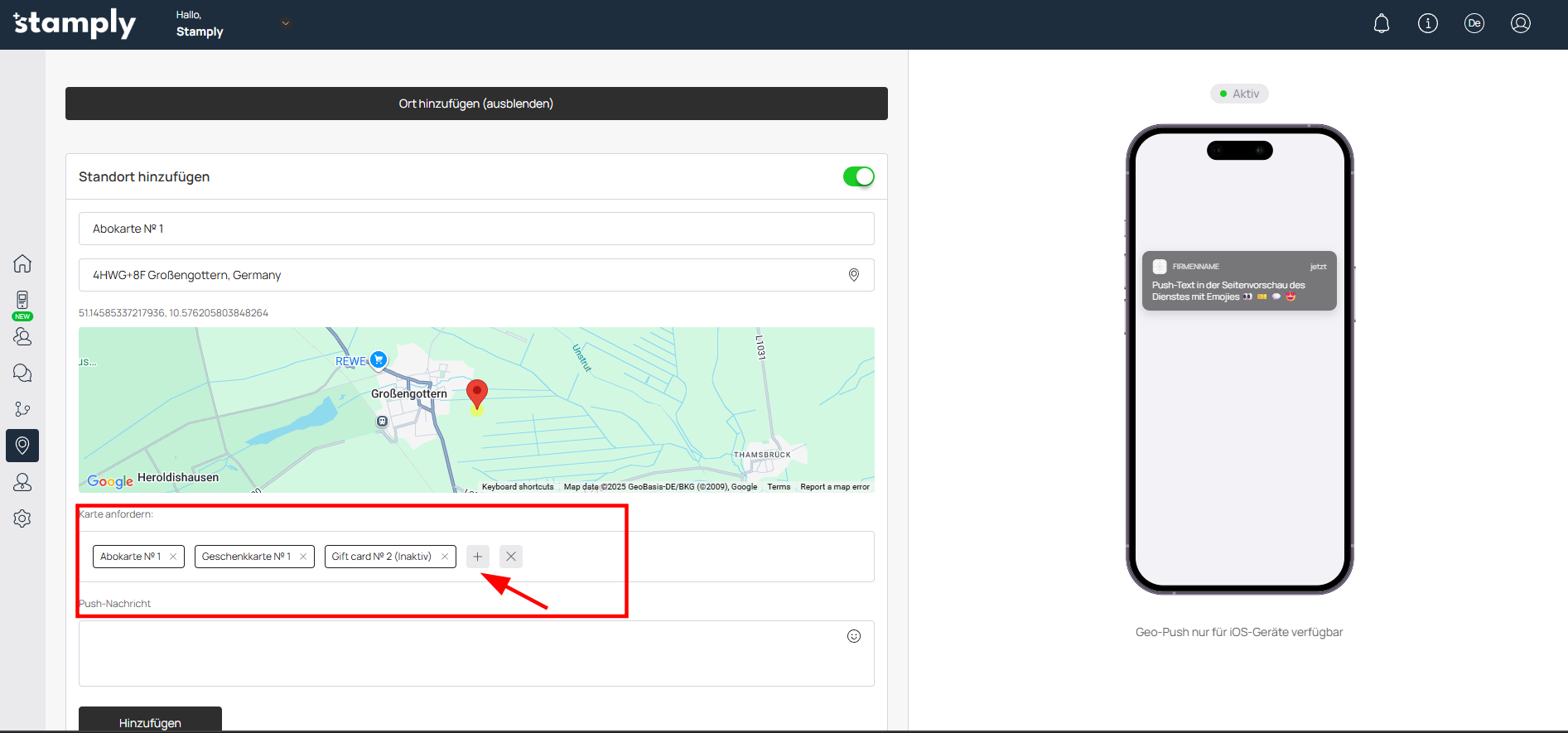Remove the Gift card Nº 2 (Inaktiv) tag

[x=445, y=557]
